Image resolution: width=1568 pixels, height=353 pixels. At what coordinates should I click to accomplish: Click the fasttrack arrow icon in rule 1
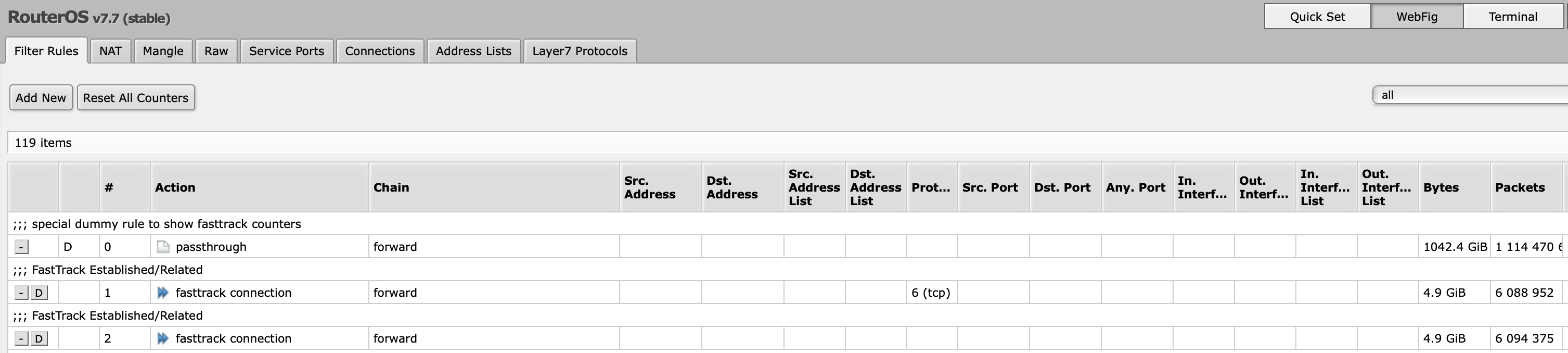coord(162,293)
